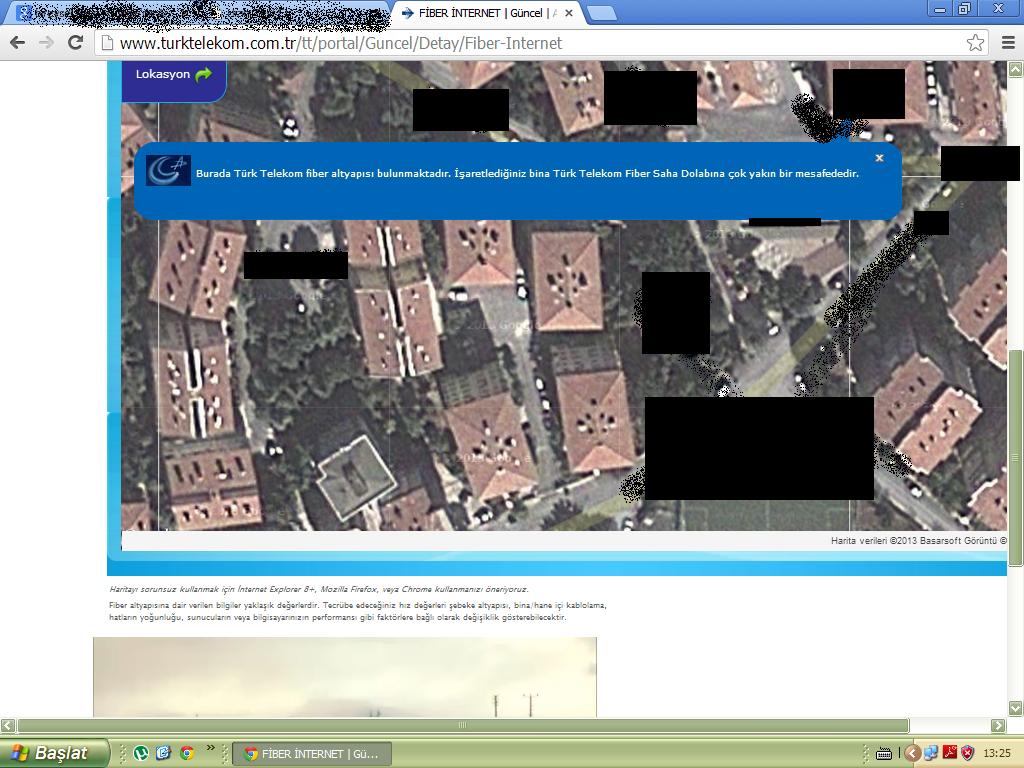Launch uTorrent from the quick launch bar
The width and height of the screenshot is (1024, 768).
[140, 753]
